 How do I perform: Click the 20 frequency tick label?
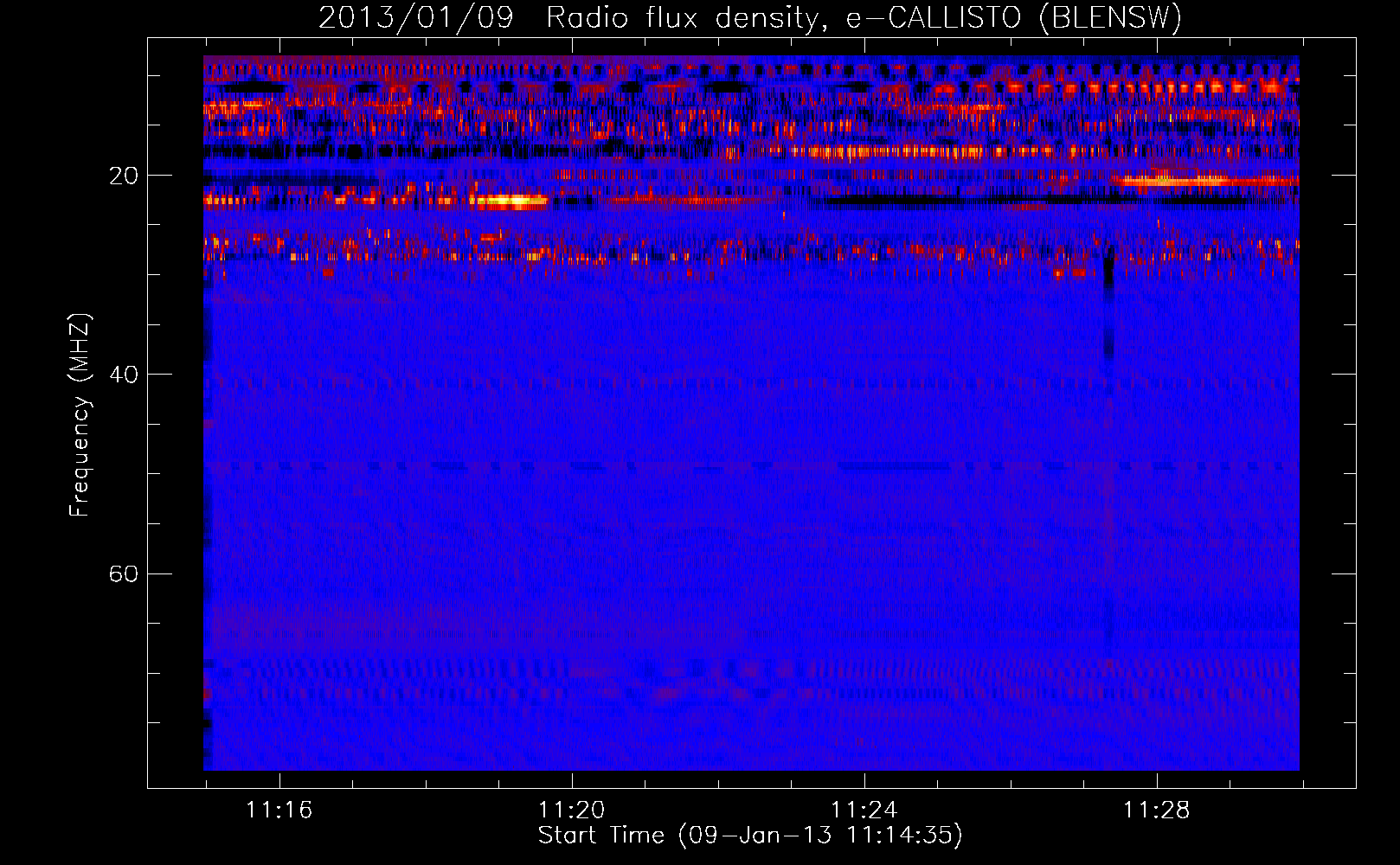[124, 176]
